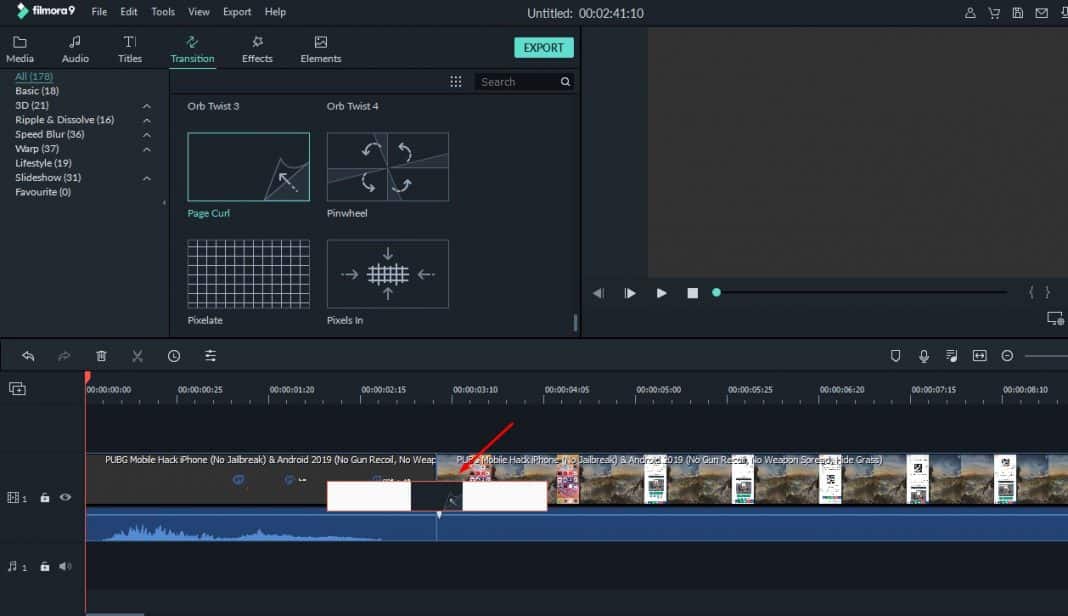Screen dimensions: 1068x616
Task: Select the Favourite (0) category
Action: pyautogui.click(x=43, y=192)
